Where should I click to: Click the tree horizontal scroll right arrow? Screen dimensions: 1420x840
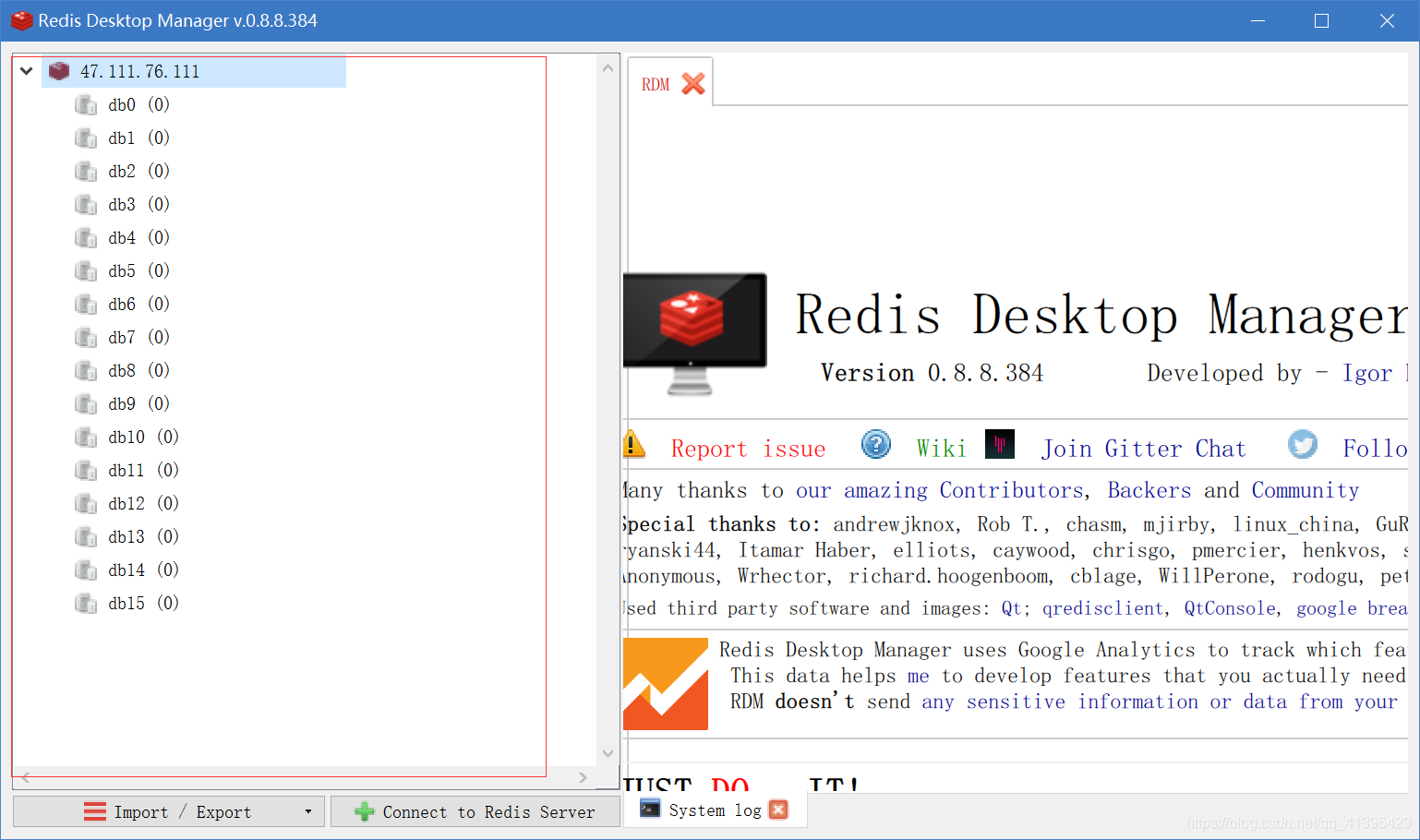click(583, 778)
